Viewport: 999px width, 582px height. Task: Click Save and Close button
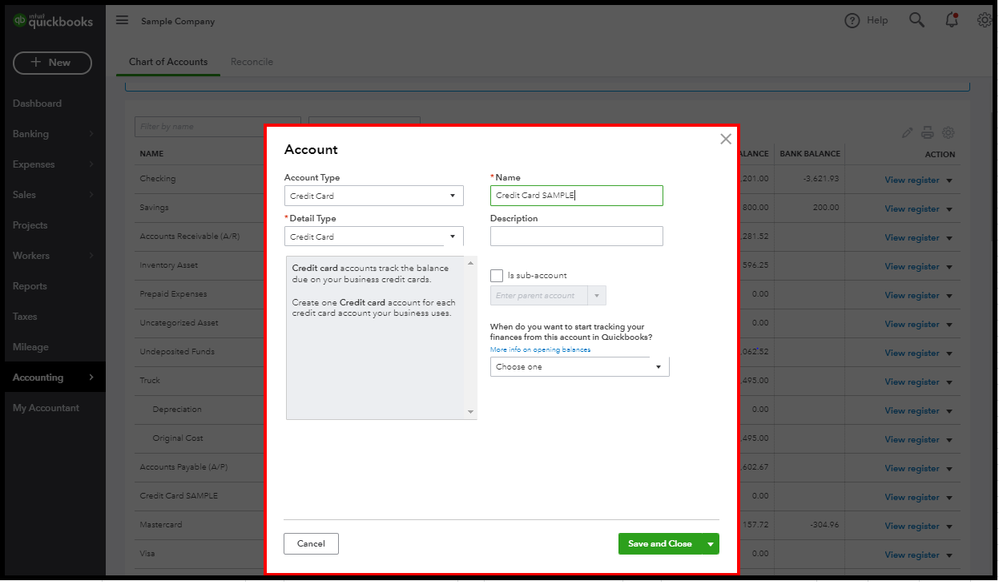coord(660,544)
